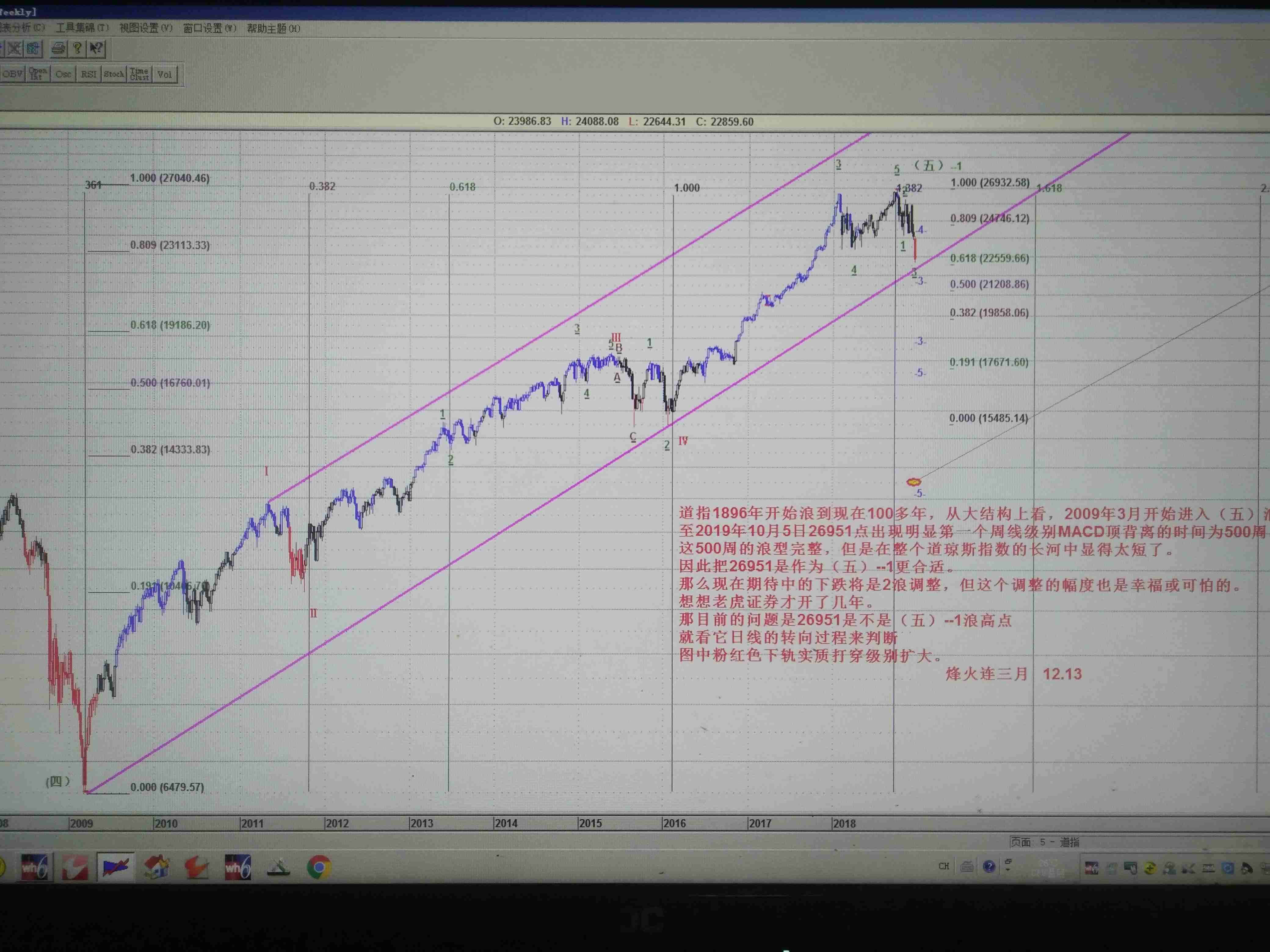
Task: Click the house icon in the taskbar
Action: [x=157, y=867]
